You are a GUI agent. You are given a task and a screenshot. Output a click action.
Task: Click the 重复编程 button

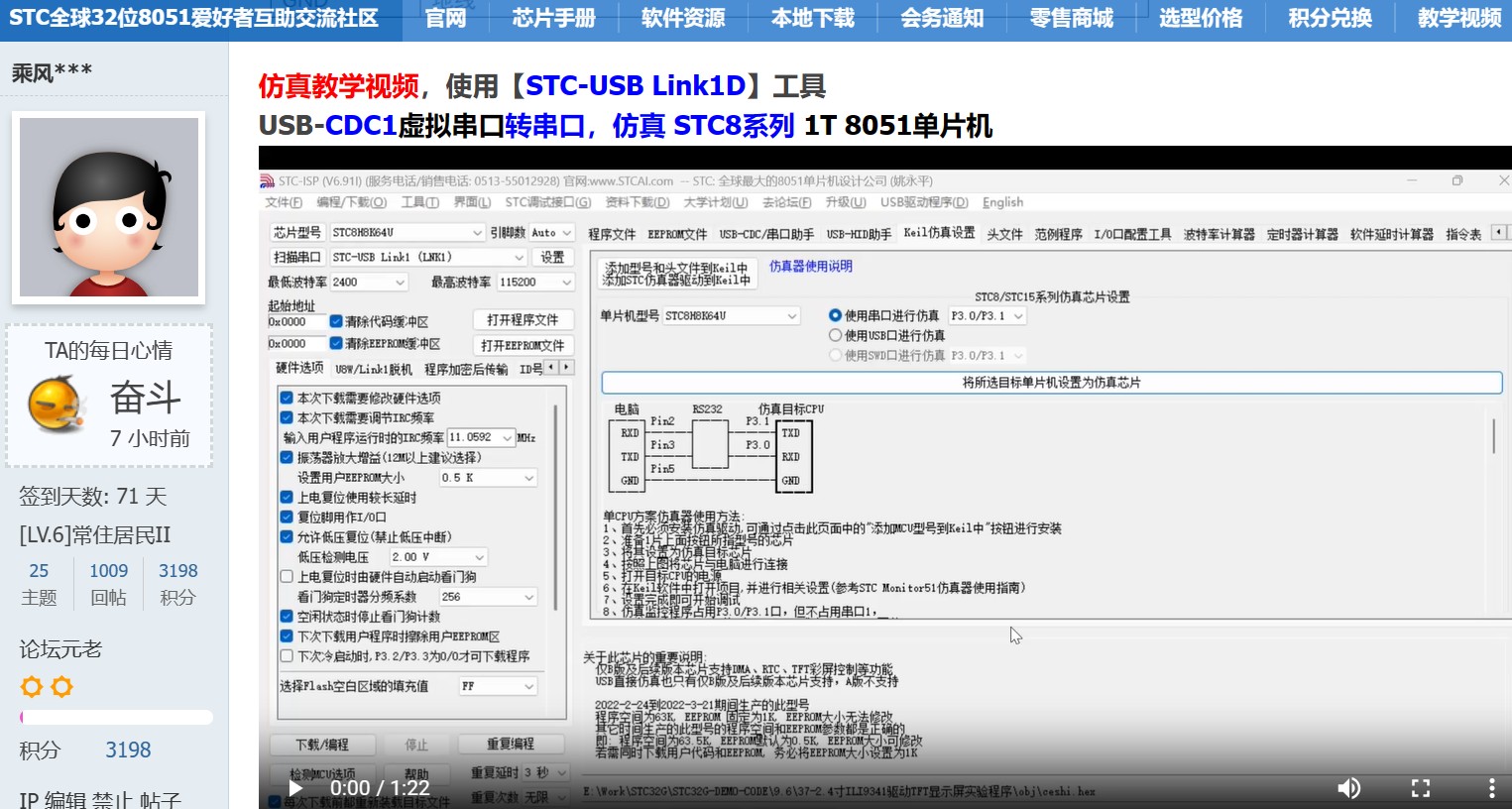(x=511, y=745)
